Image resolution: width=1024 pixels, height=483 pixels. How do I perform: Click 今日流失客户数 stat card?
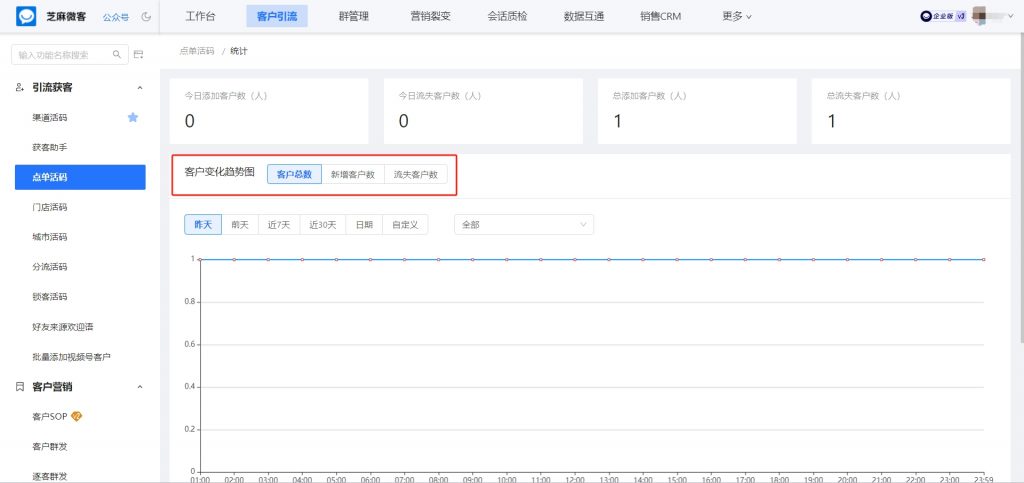[483, 111]
